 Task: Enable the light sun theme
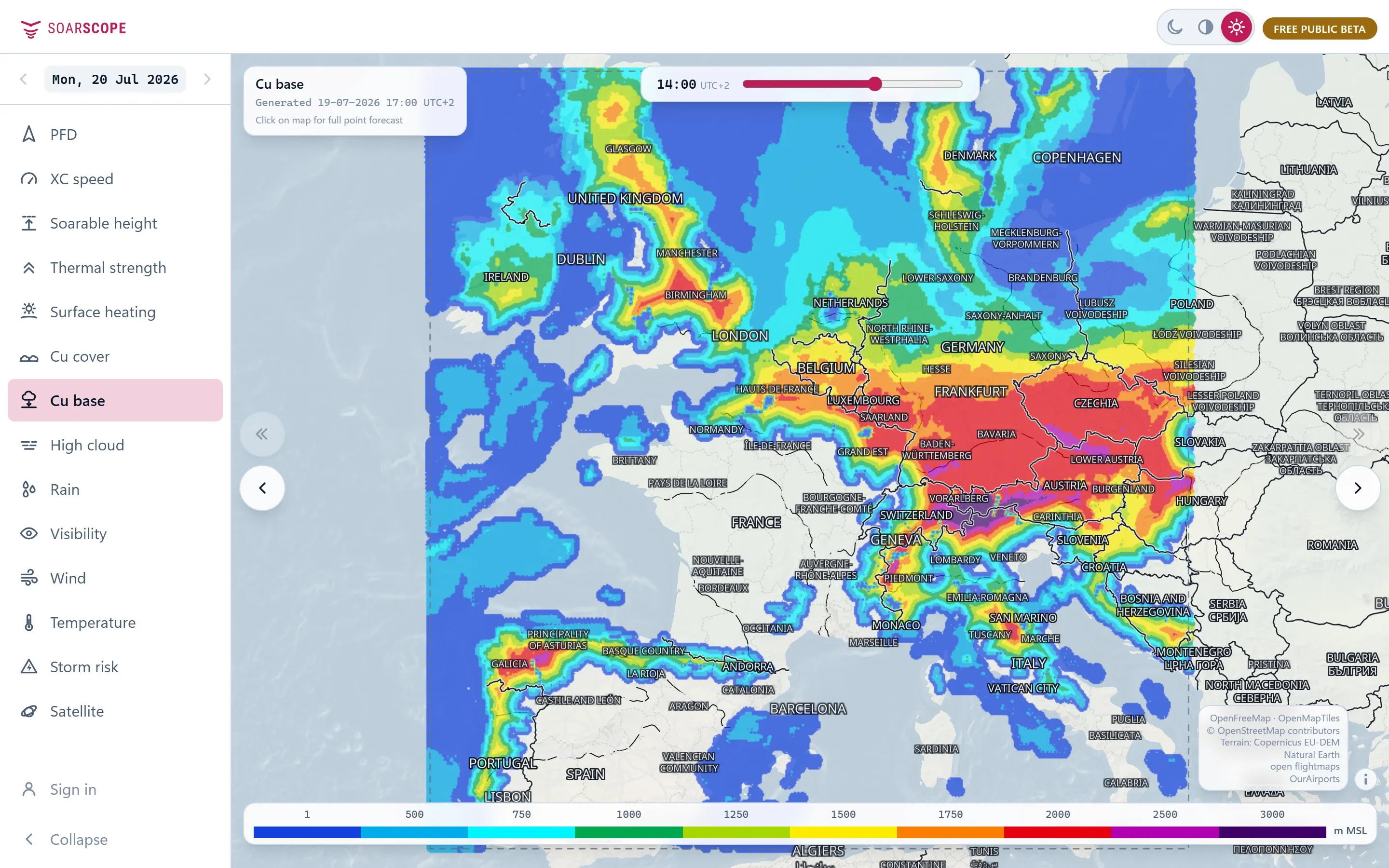[1236, 27]
